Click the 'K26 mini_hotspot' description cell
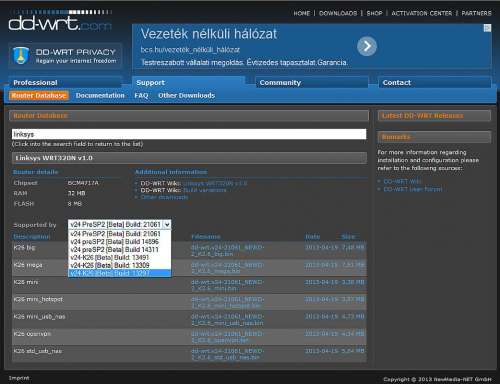500x384 pixels. tap(38, 299)
